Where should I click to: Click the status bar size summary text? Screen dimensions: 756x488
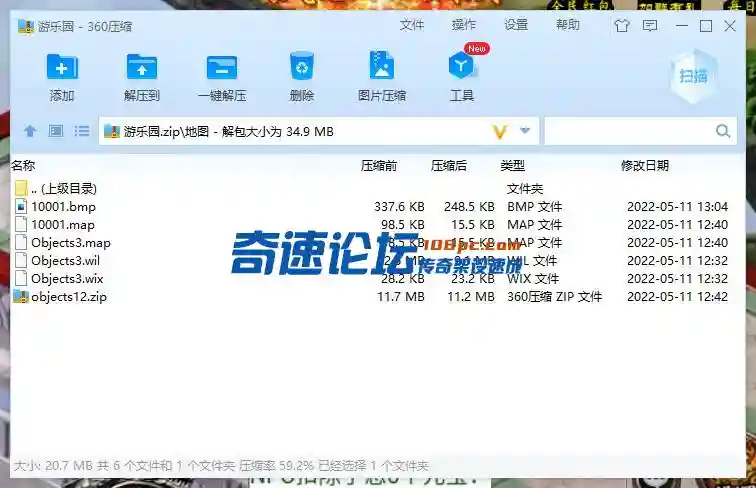click(x=221, y=466)
